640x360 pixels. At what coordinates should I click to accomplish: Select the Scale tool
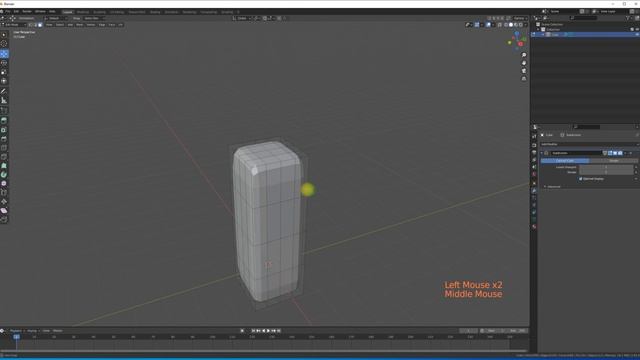pyautogui.click(x=4, y=72)
